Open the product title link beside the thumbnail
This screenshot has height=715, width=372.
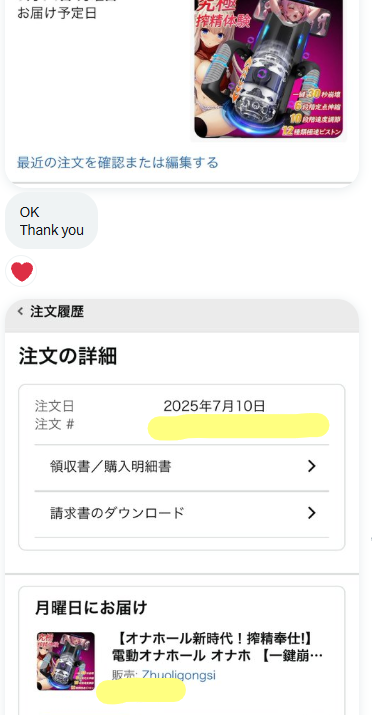point(217,647)
